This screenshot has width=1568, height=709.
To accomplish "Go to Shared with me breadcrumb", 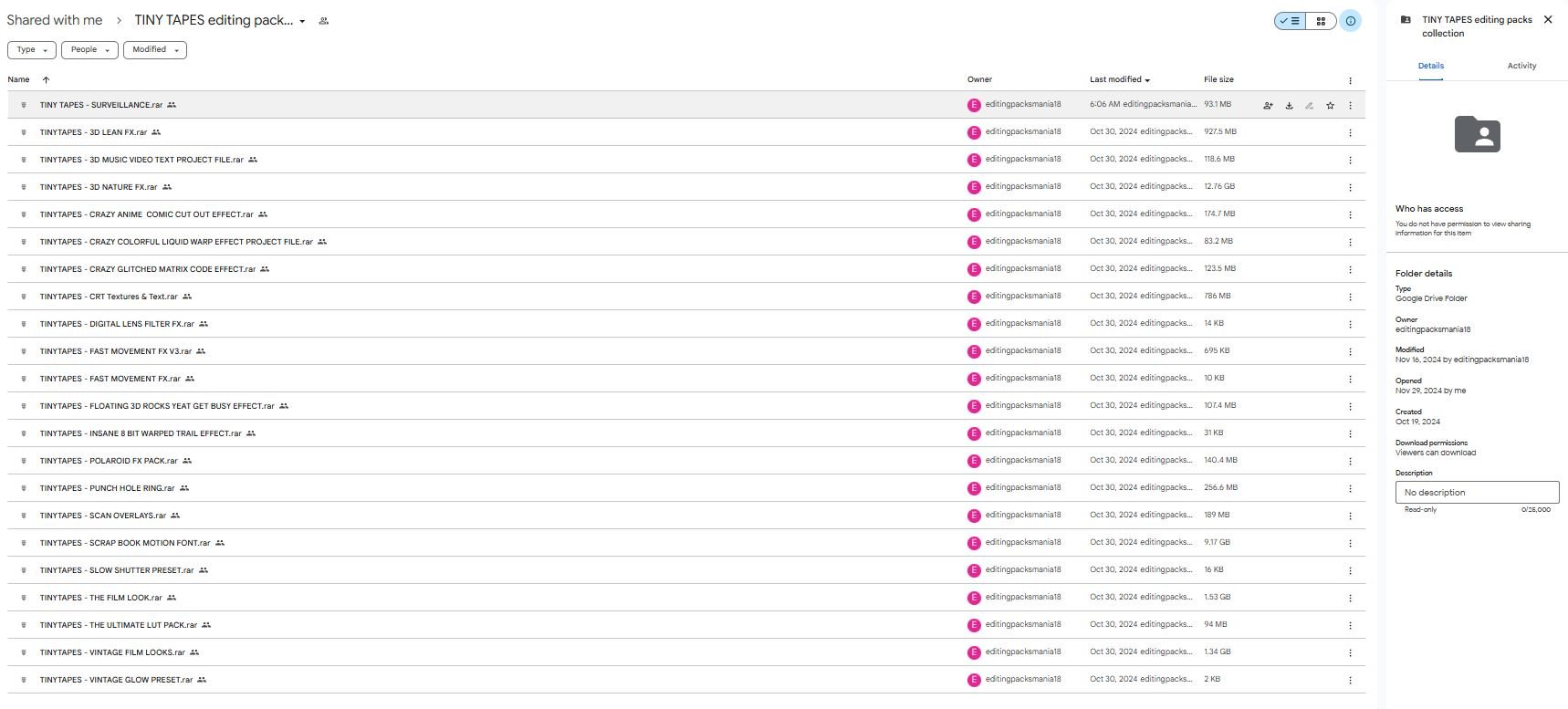I will 55,20.
